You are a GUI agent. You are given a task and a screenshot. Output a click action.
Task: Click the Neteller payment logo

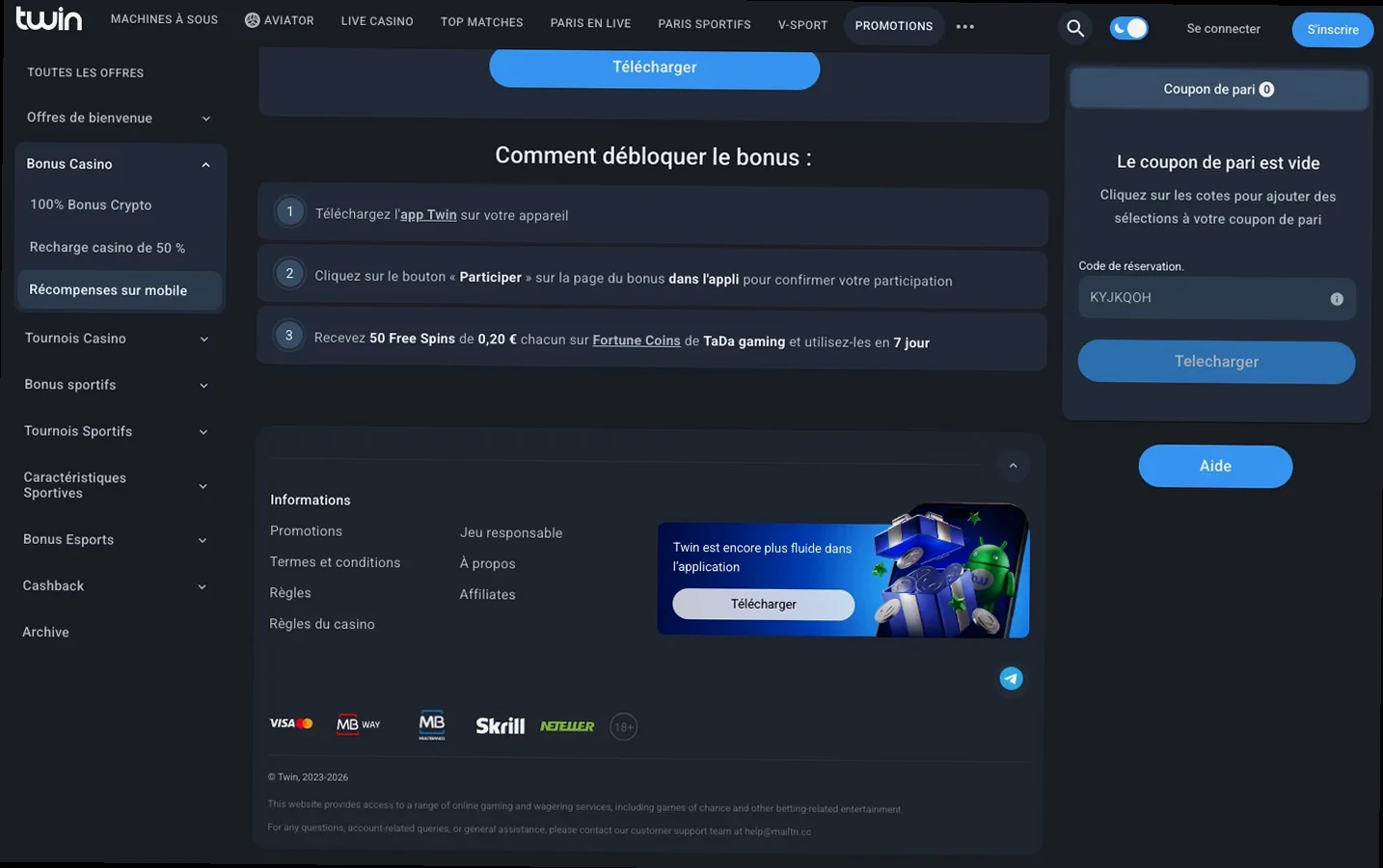tap(567, 726)
